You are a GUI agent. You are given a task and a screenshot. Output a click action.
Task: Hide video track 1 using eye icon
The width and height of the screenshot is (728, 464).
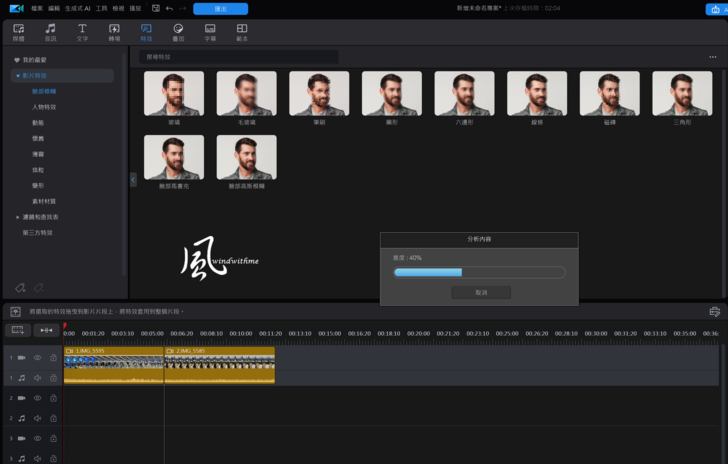[x=37, y=357]
